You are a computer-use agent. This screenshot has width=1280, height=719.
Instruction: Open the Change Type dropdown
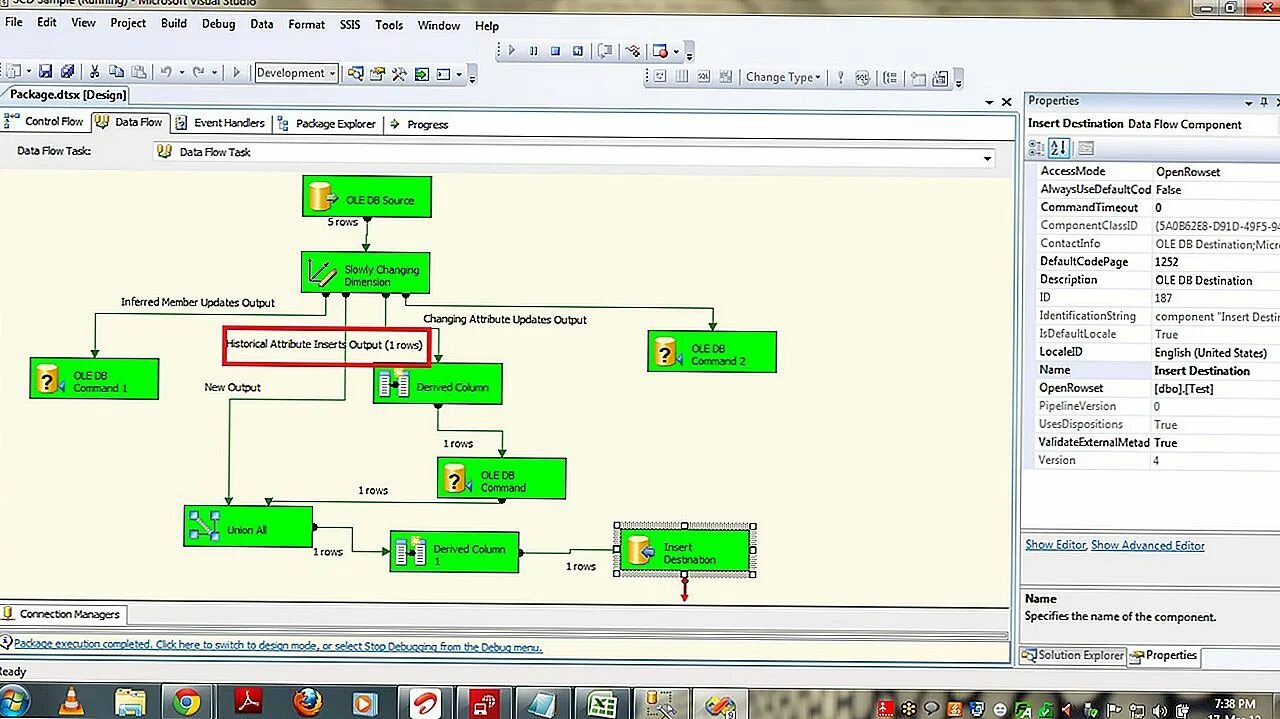point(783,77)
